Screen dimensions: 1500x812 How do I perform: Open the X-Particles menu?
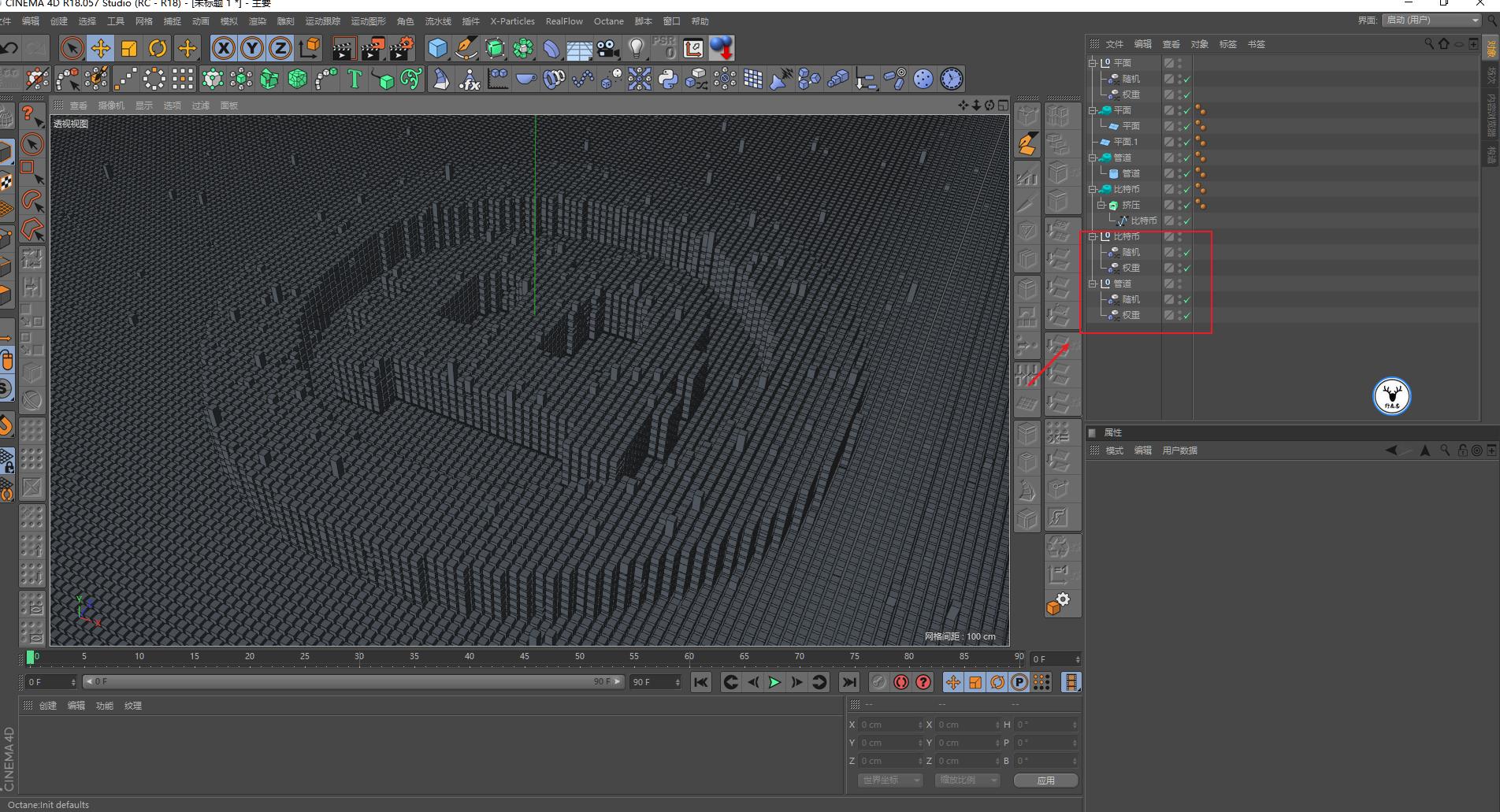tap(512, 21)
